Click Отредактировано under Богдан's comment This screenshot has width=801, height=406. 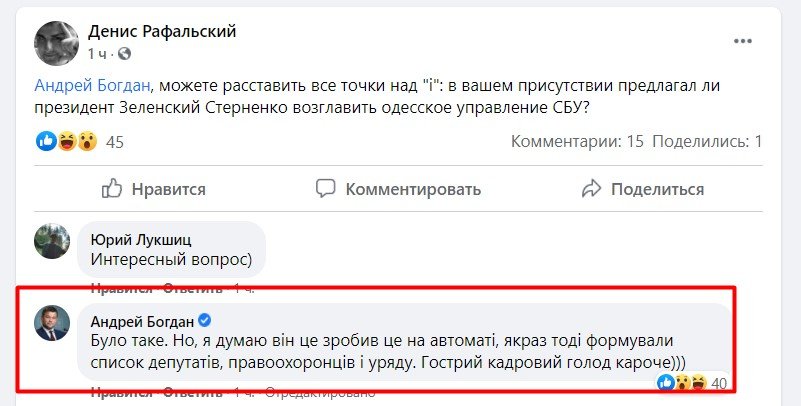click(x=321, y=393)
